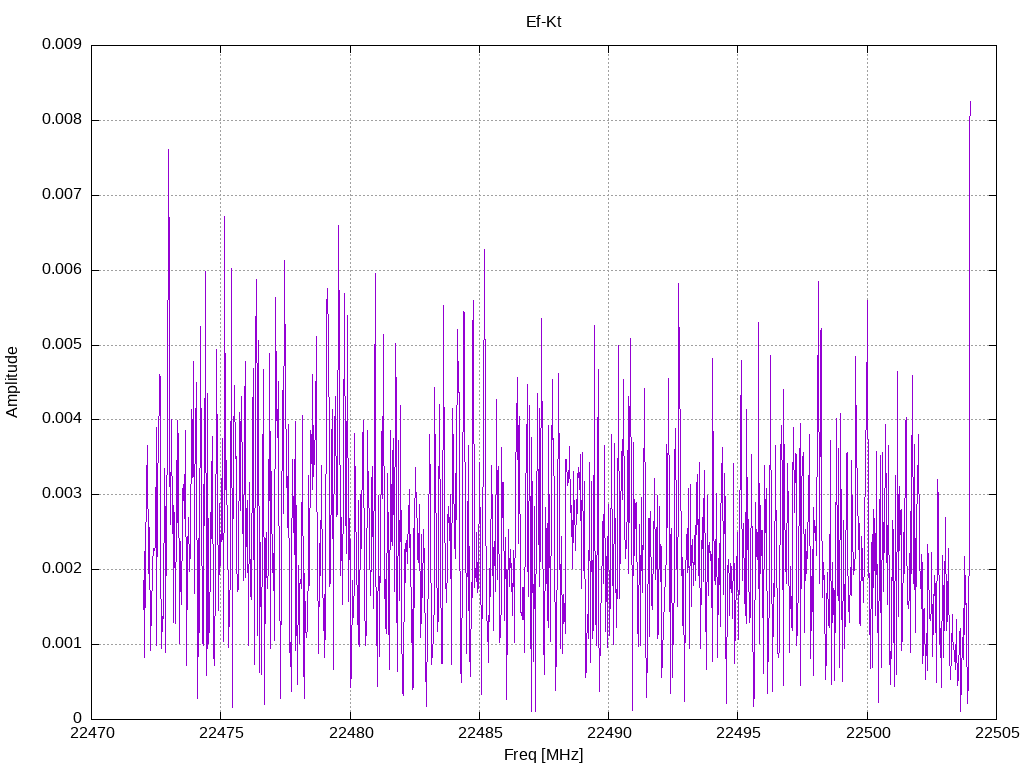Click x-axis tick label 22475
Screen dimensions: 1024x768
(x=221, y=733)
